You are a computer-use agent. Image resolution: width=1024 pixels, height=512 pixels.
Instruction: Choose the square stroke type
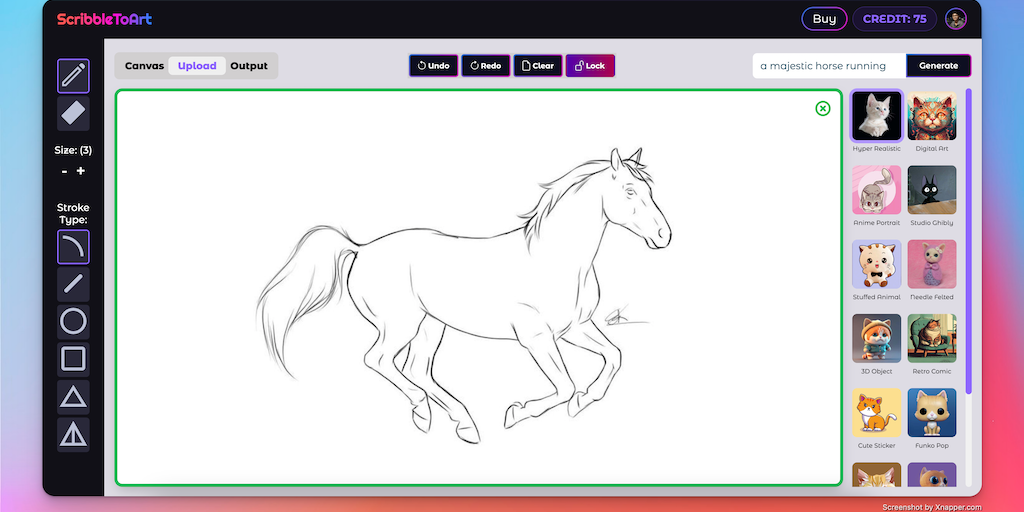[73, 359]
